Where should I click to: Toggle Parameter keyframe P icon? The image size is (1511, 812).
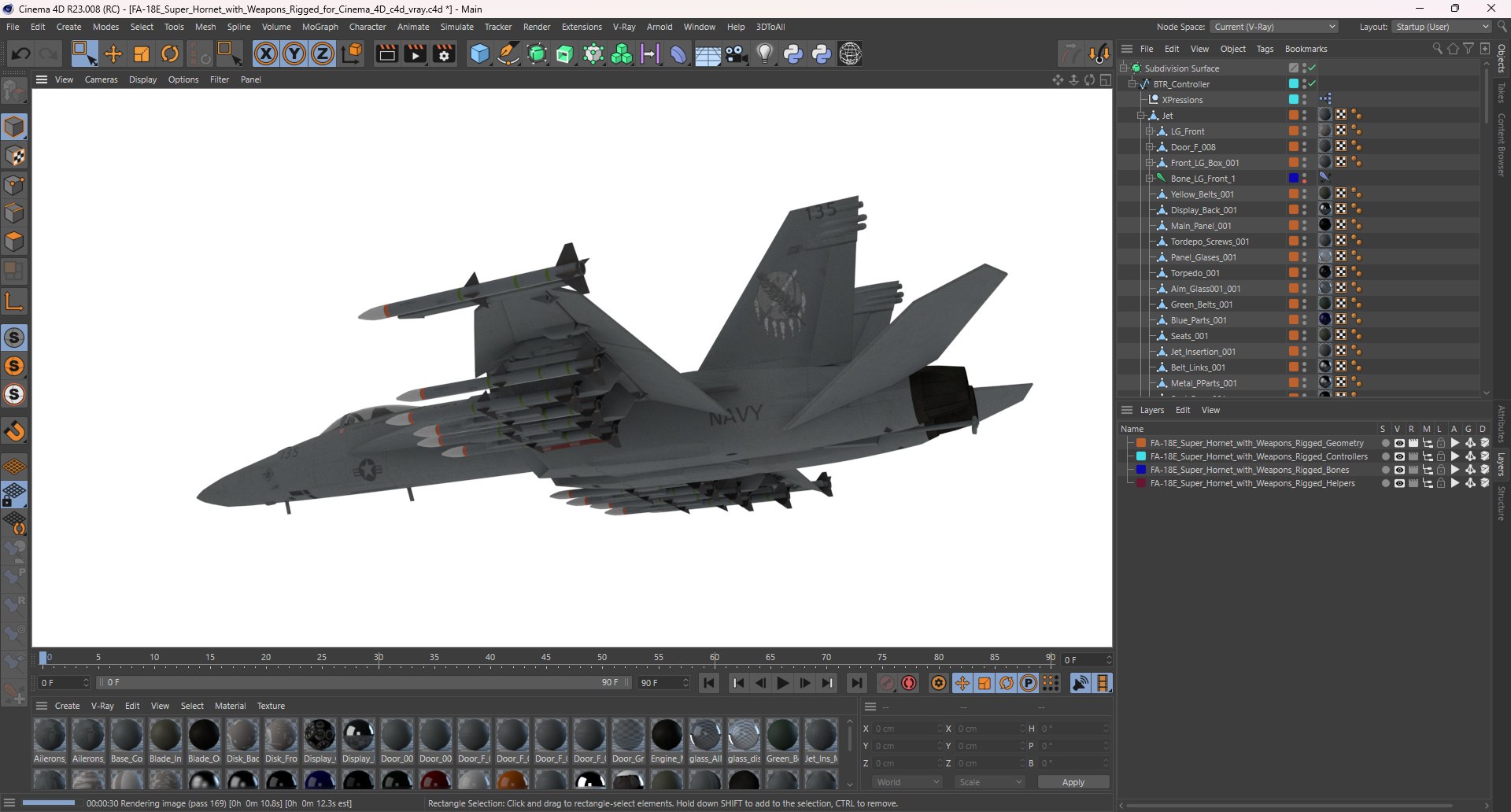pos(1028,683)
